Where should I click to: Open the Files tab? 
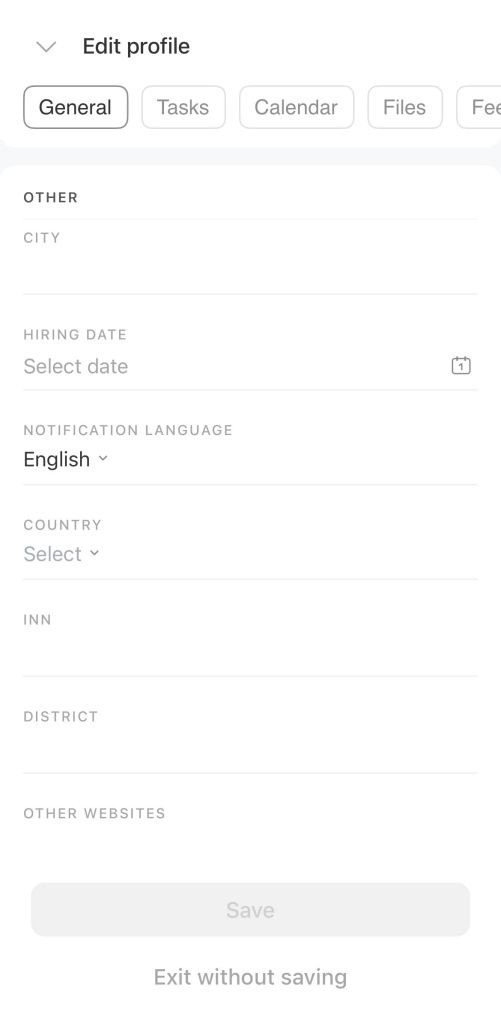pos(405,107)
